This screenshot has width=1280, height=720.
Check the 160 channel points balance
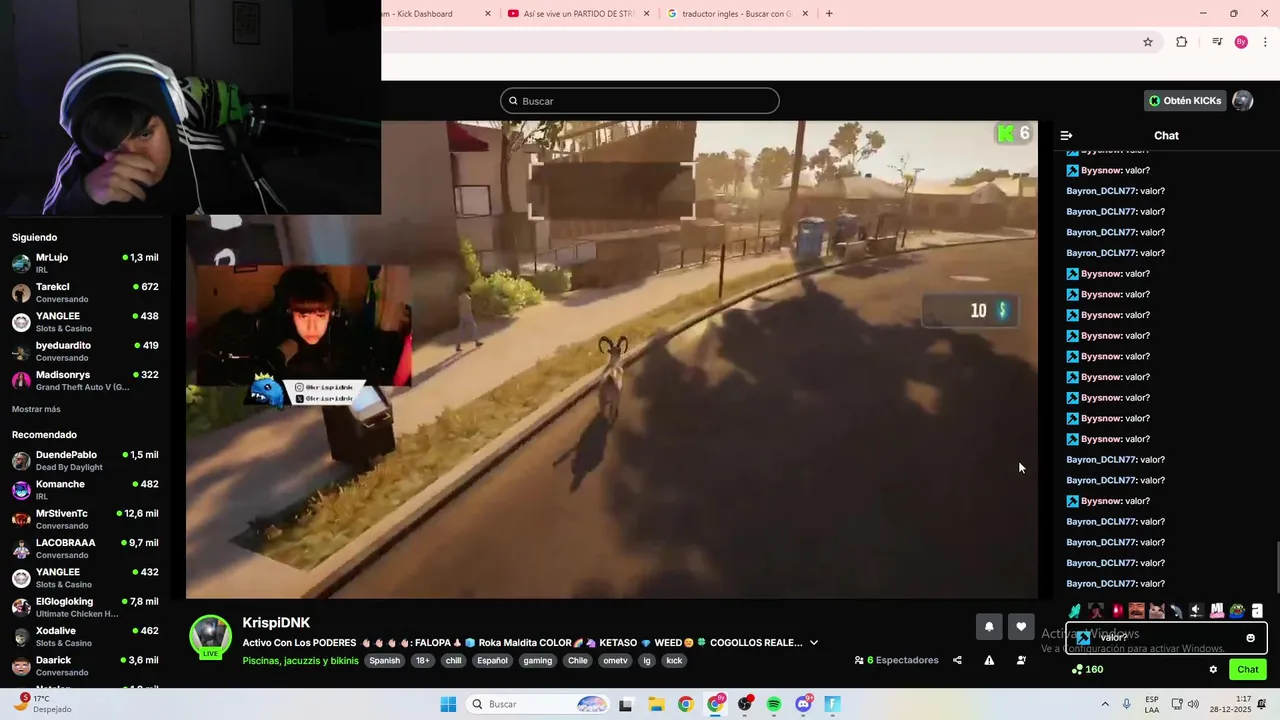(1087, 670)
